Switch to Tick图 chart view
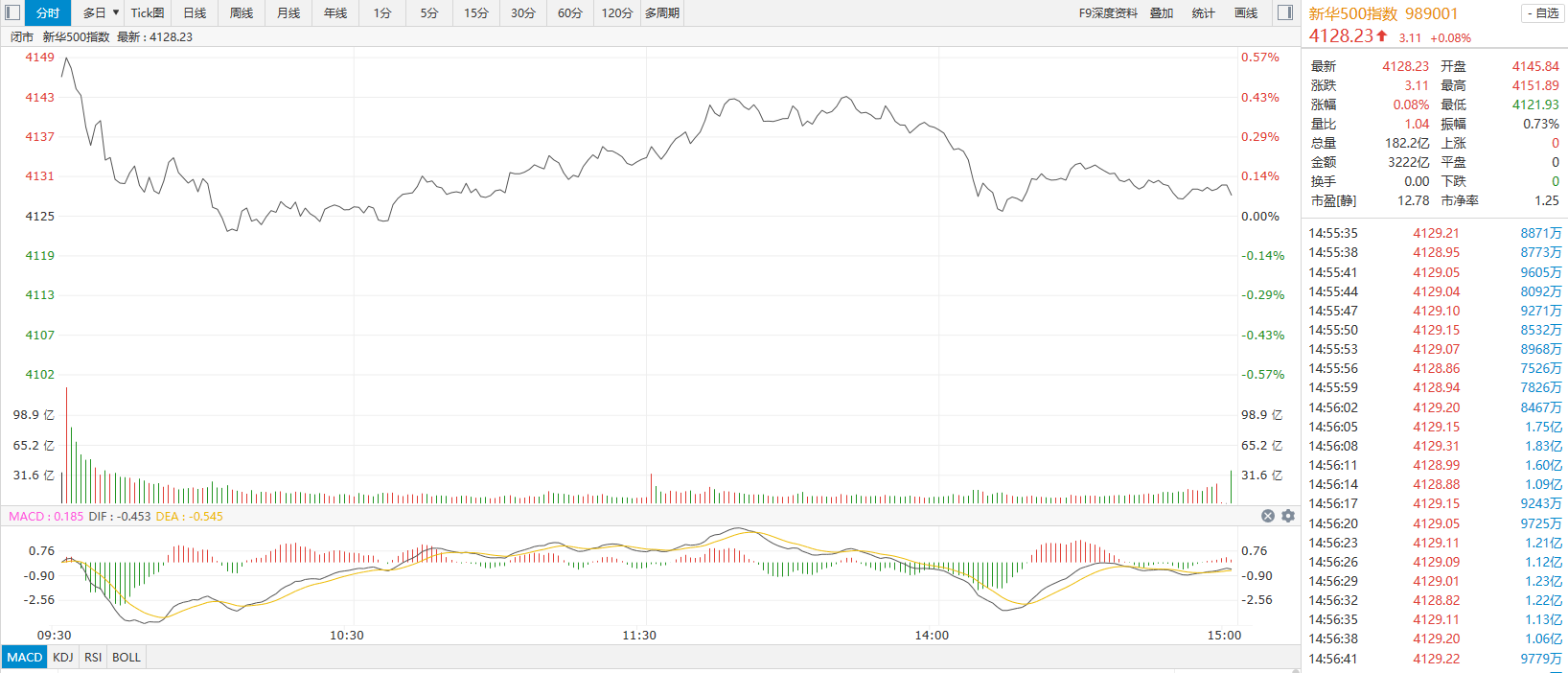The height and width of the screenshot is (673, 1568). [x=148, y=12]
